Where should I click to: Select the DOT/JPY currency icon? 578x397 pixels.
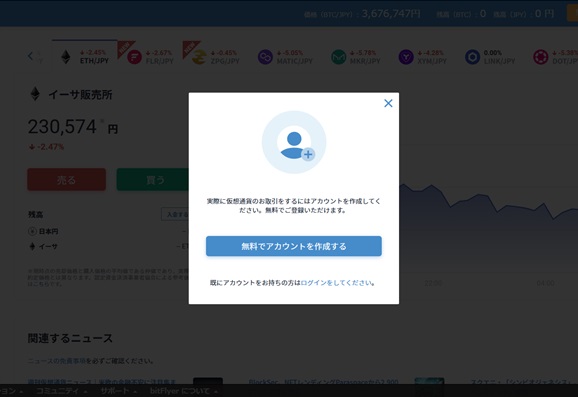tap(541, 57)
